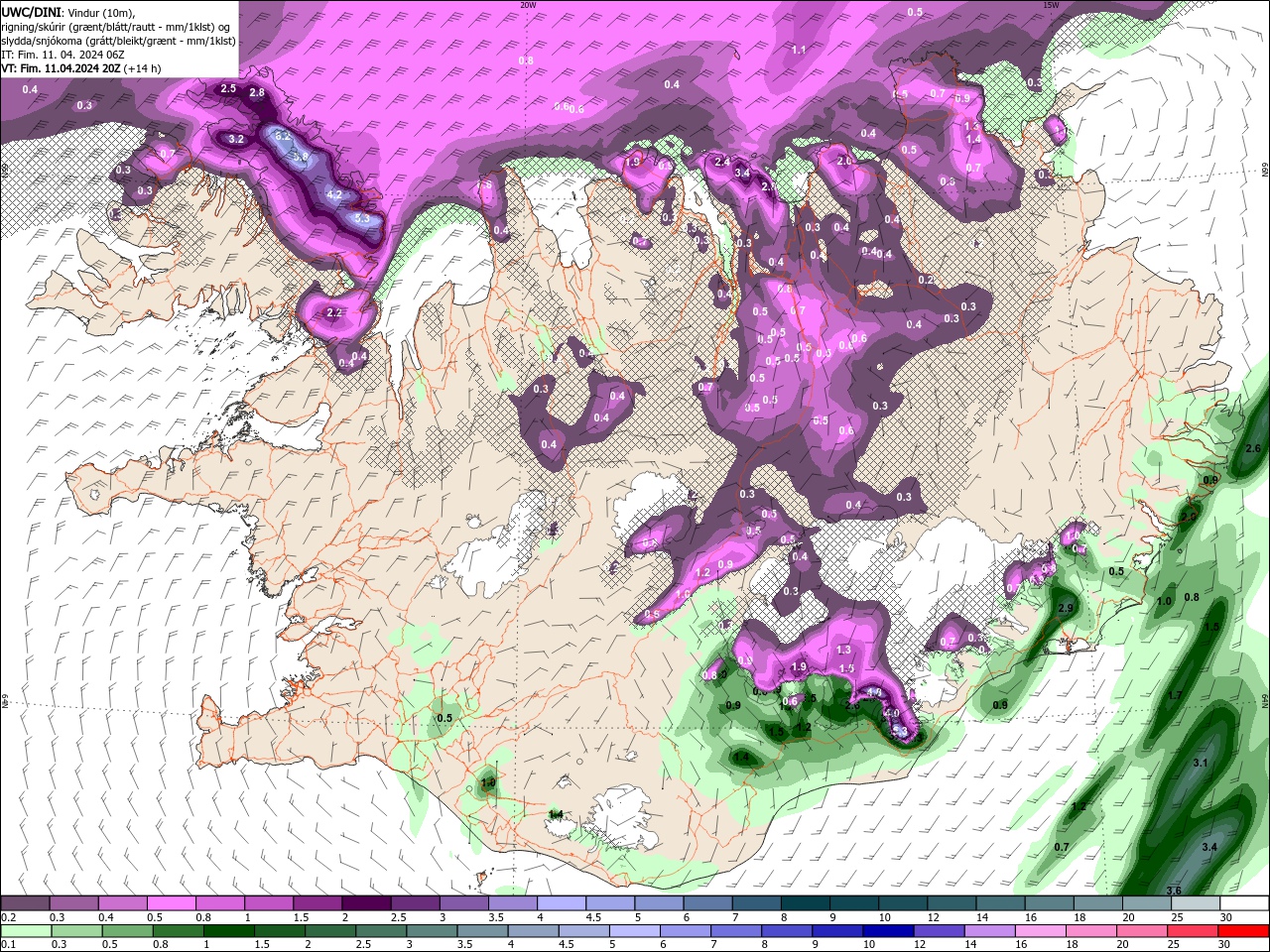Click the deep blue rain swatch between 10 and 12
This screenshot has width=1270, height=952.
(887, 931)
